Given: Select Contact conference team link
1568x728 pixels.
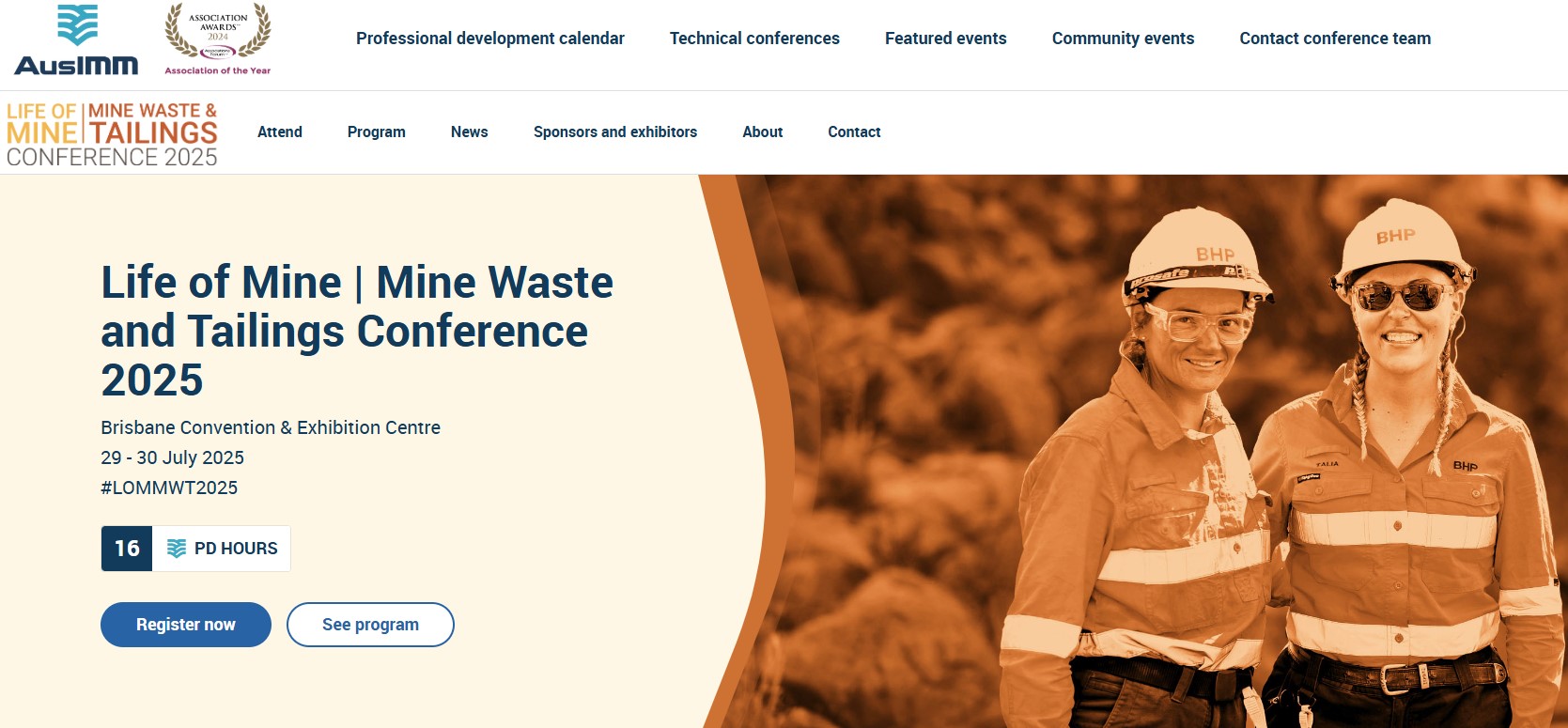Looking at the screenshot, I should point(1335,39).
